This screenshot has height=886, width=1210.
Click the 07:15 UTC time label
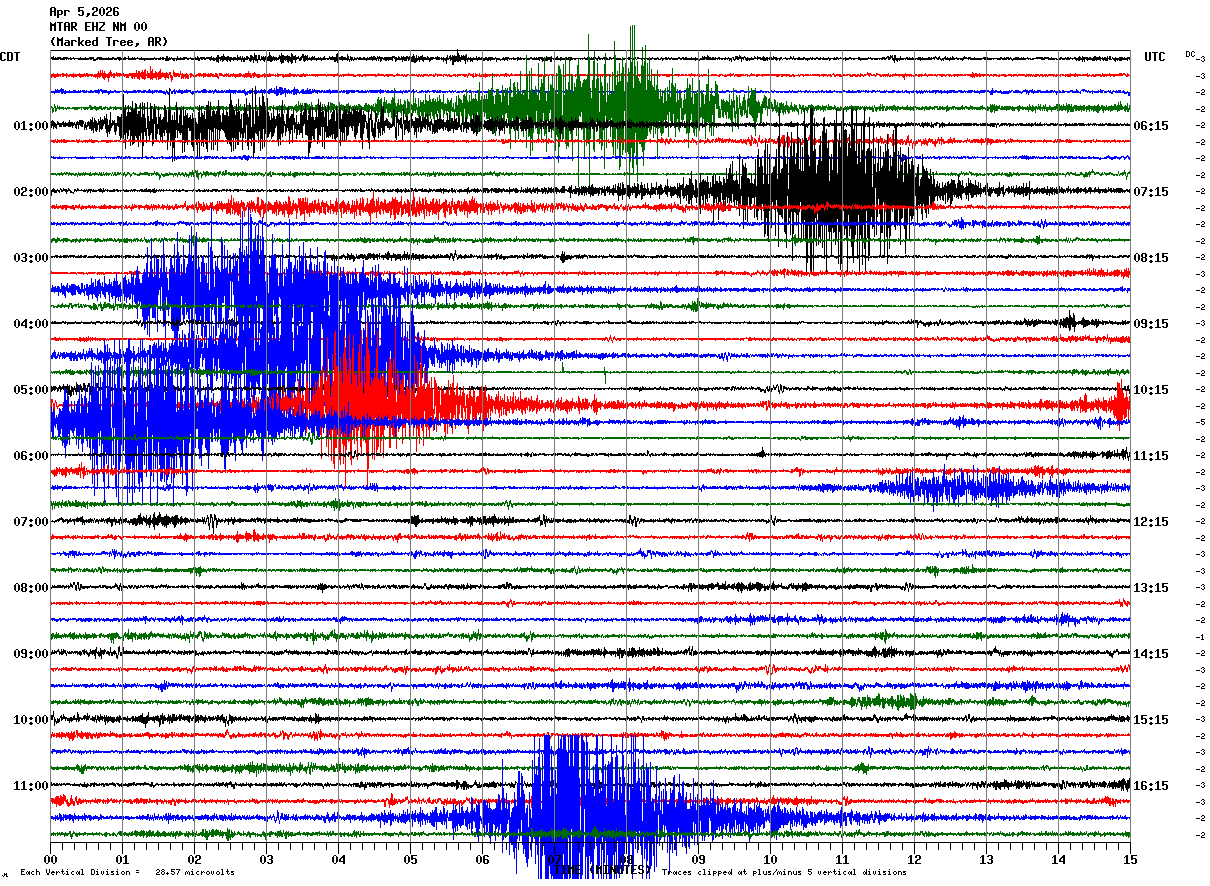(1151, 192)
